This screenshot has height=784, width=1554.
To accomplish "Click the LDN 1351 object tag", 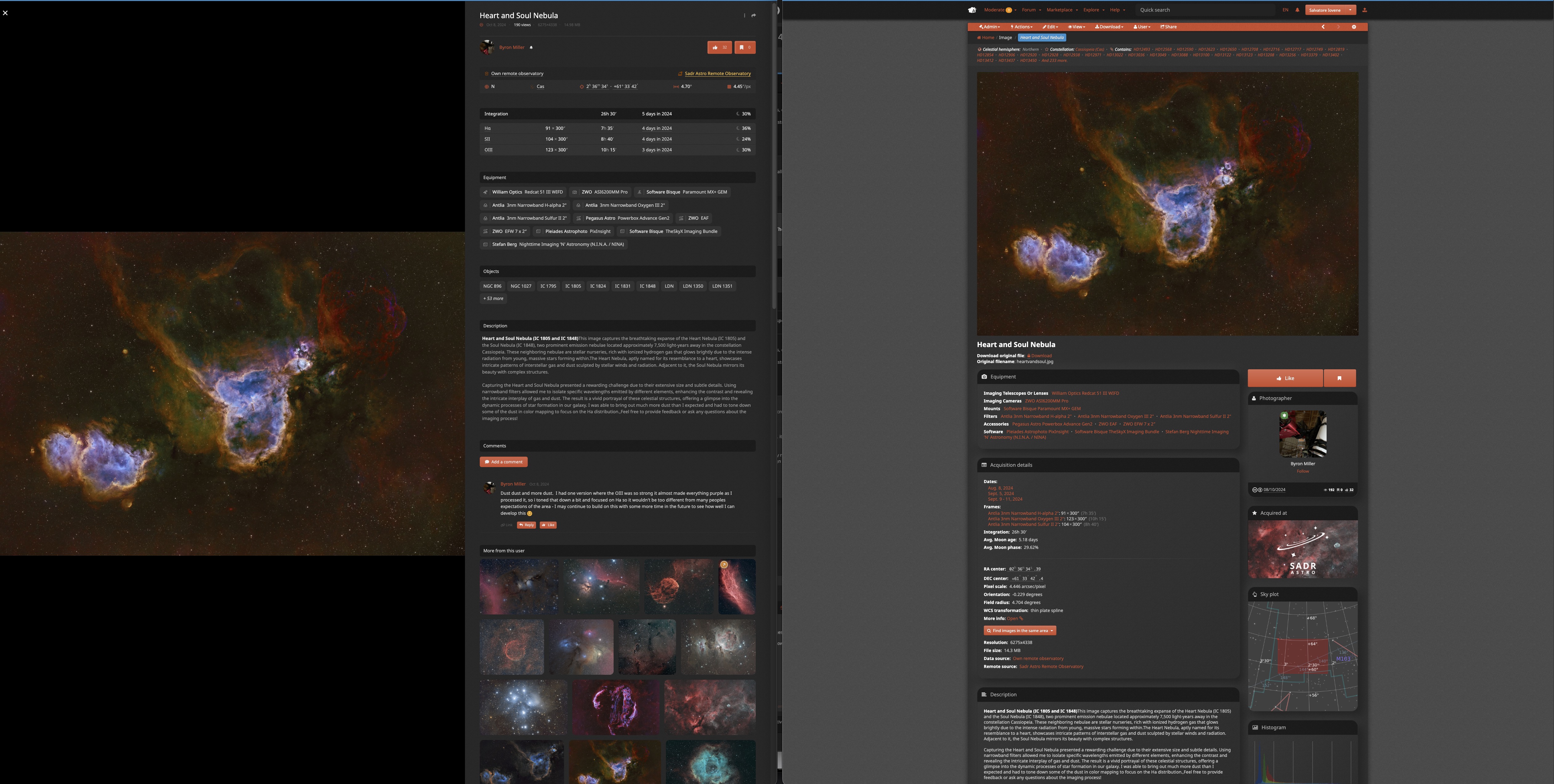I will pos(722,286).
